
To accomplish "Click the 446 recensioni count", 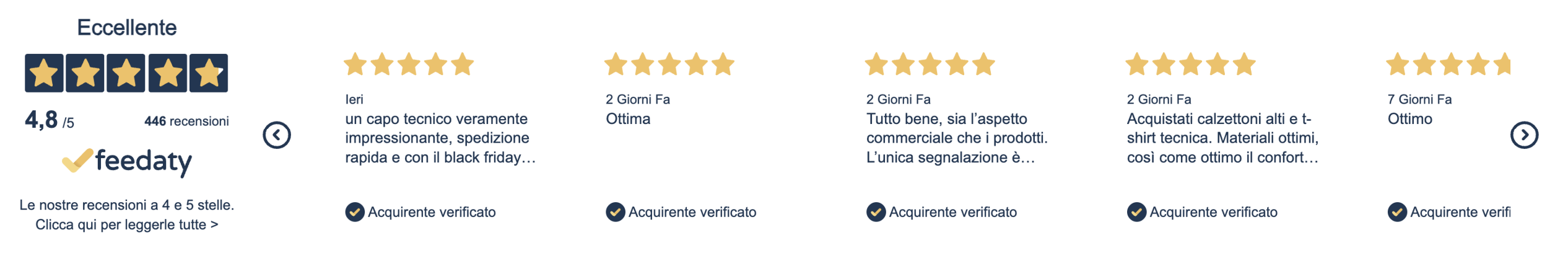I will [186, 122].
